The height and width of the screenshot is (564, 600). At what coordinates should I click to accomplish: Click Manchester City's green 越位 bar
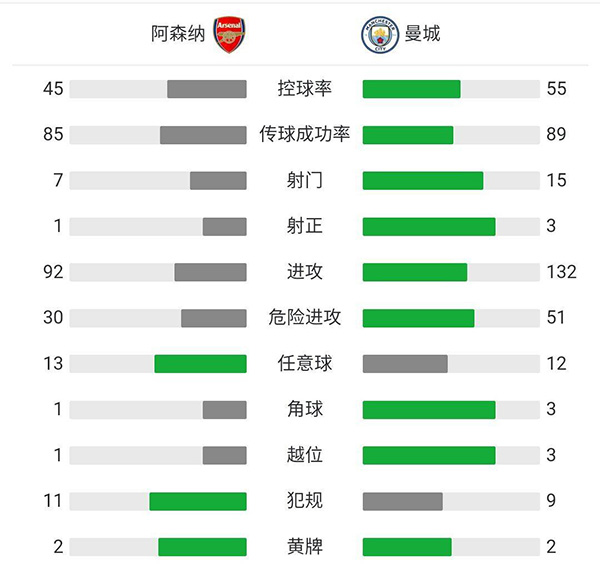pyautogui.click(x=428, y=455)
